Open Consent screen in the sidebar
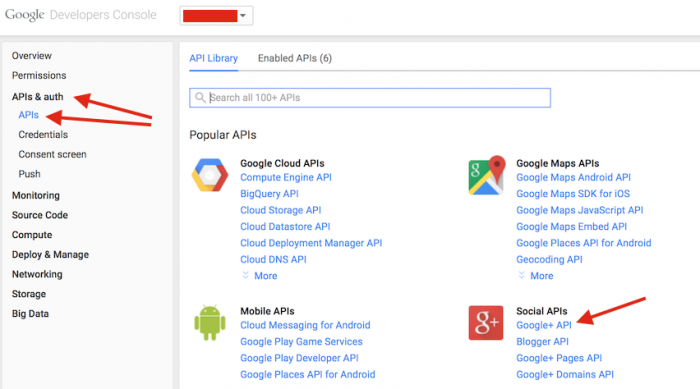This screenshot has height=389, width=700. 52,154
